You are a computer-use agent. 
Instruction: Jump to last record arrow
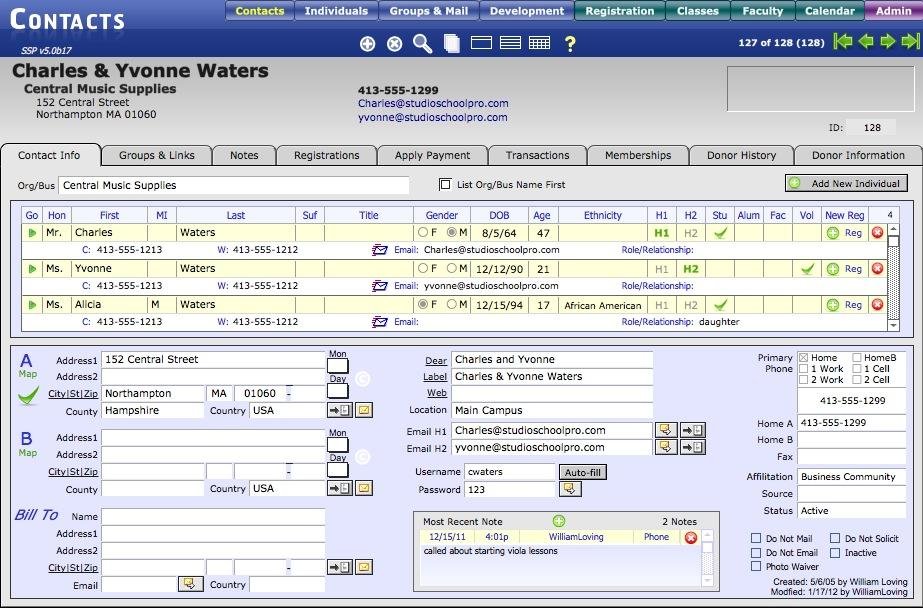click(910, 41)
